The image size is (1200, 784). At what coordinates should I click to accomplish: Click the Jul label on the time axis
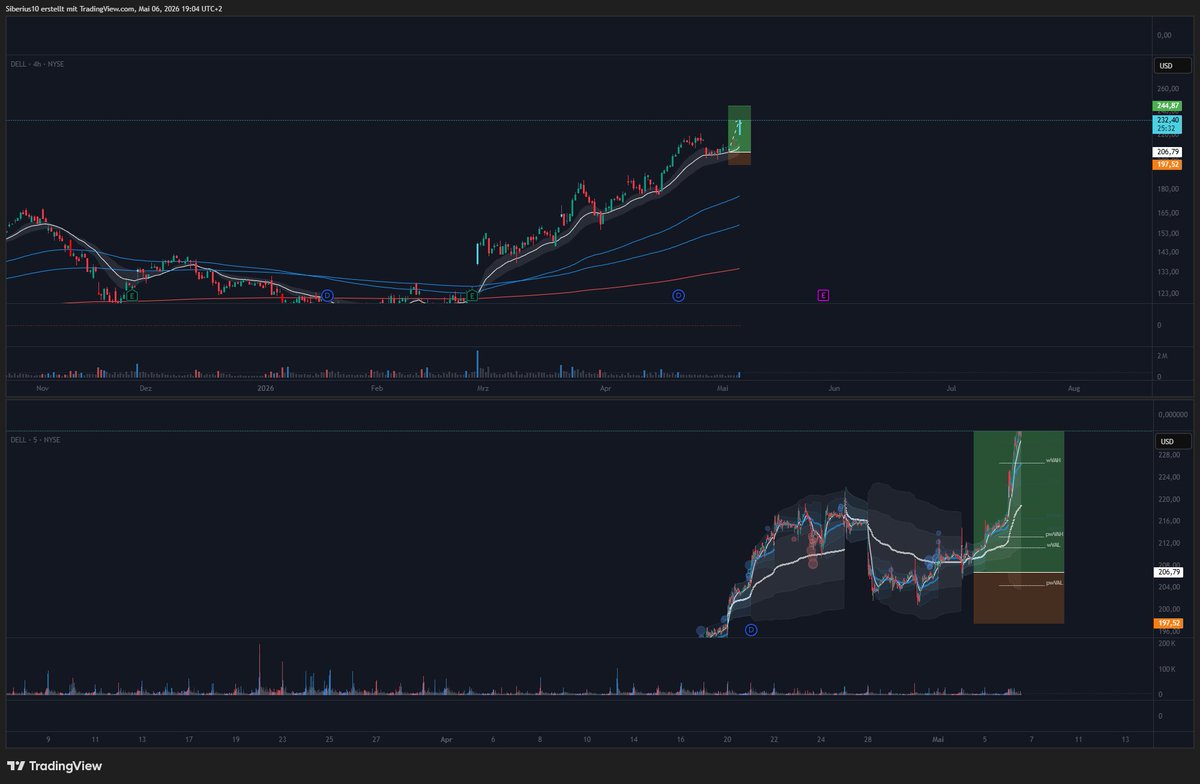tap(951, 387)
